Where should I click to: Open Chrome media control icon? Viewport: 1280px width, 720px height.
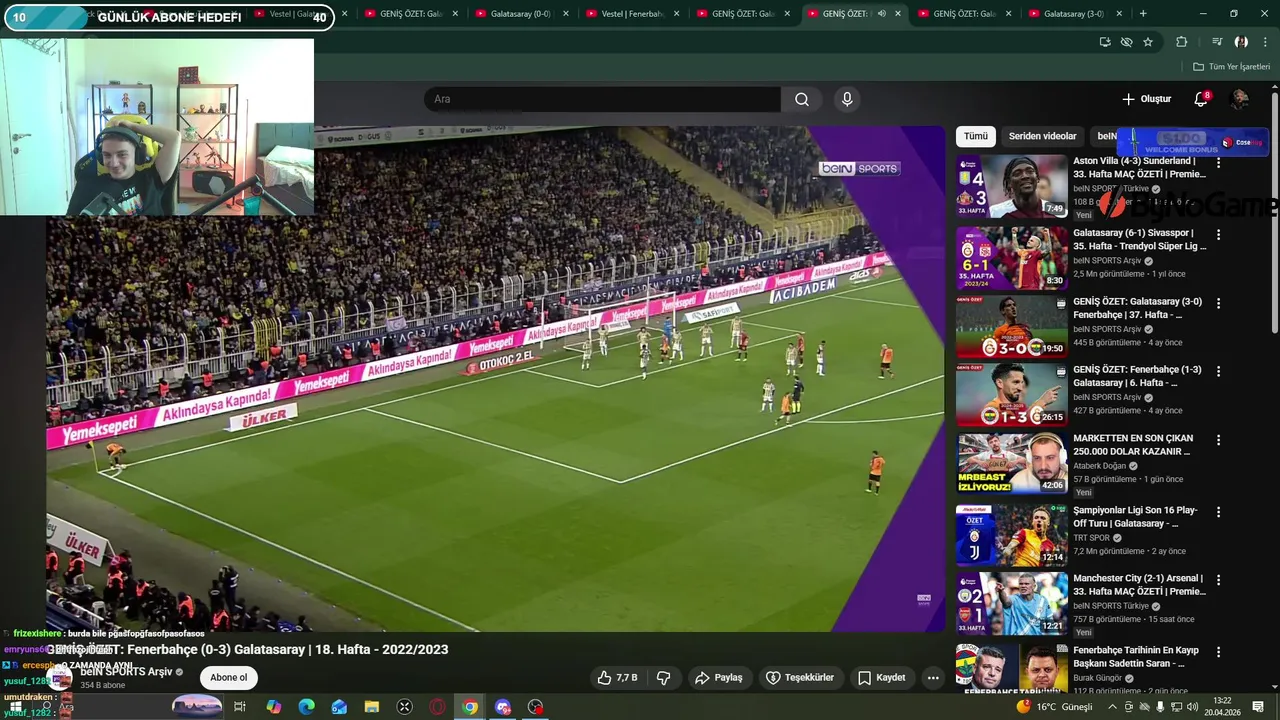pyautogui.click(x=1217, y=42)
